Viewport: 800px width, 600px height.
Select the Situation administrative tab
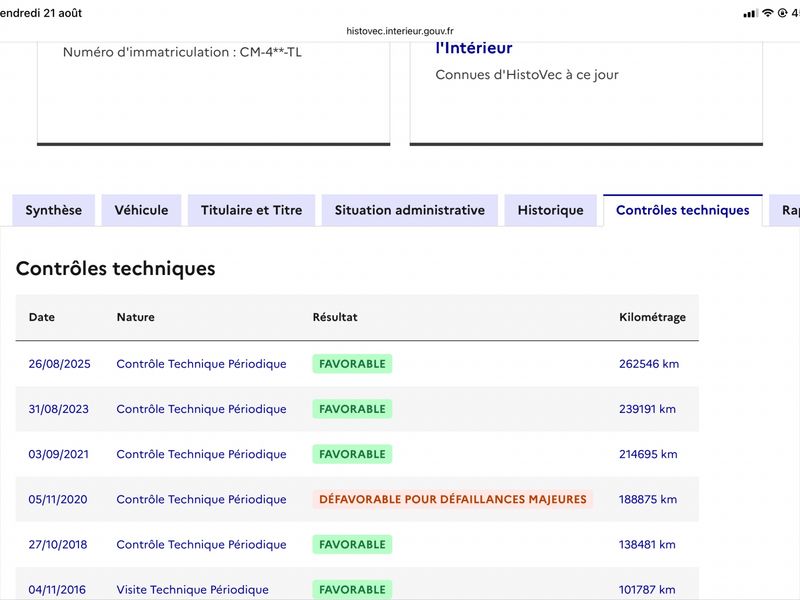pyautogui.click(x=410, y=210)
